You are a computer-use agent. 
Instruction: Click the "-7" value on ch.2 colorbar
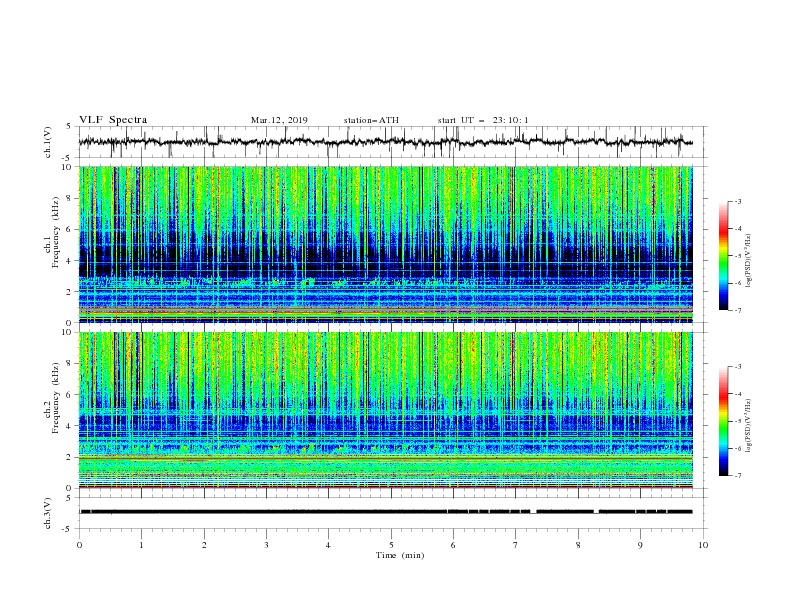pyautogui.click(x=738, y=475)
